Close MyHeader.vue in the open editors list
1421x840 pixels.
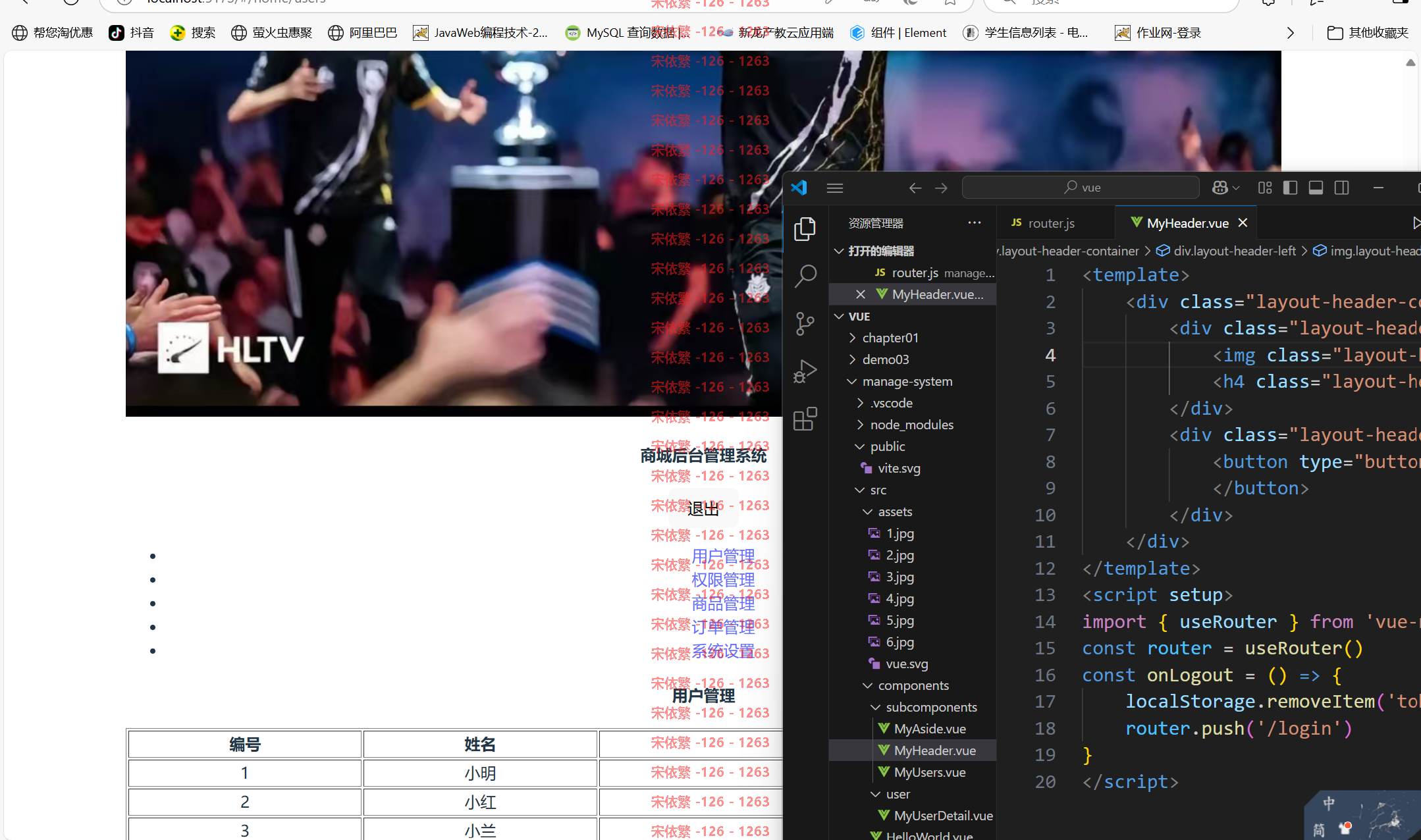[x=860, y=294]
